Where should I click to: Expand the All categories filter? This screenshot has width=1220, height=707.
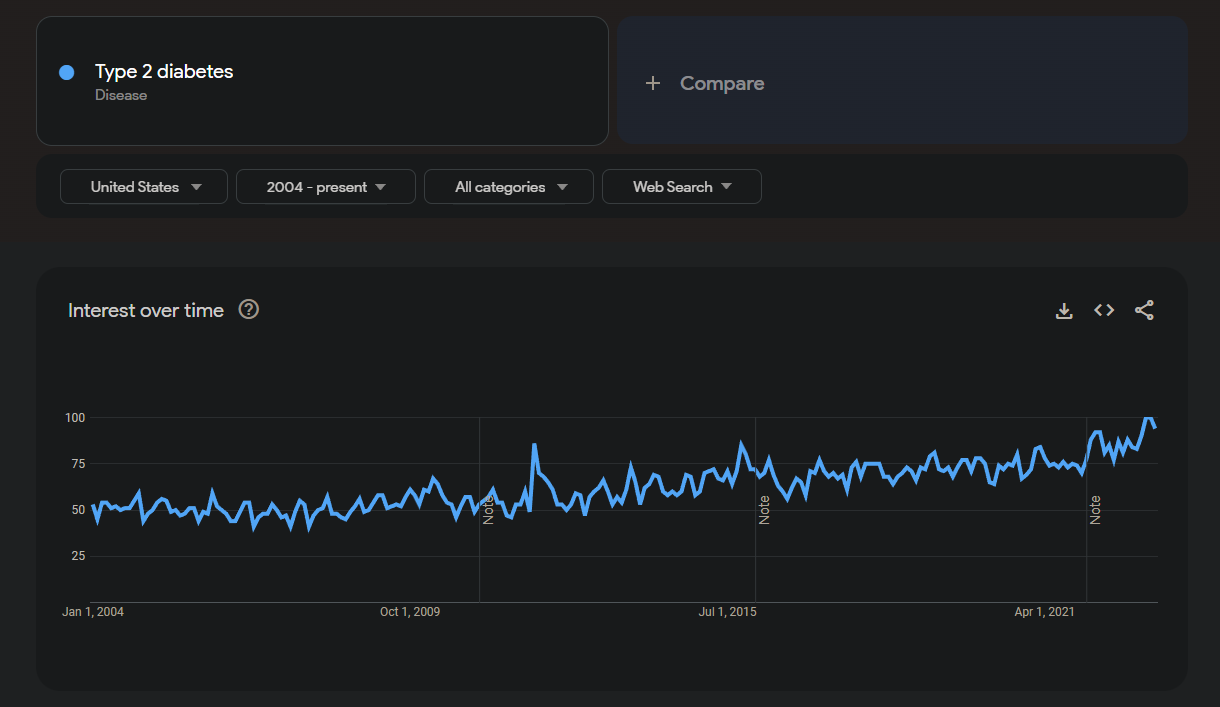click(509, 187)
